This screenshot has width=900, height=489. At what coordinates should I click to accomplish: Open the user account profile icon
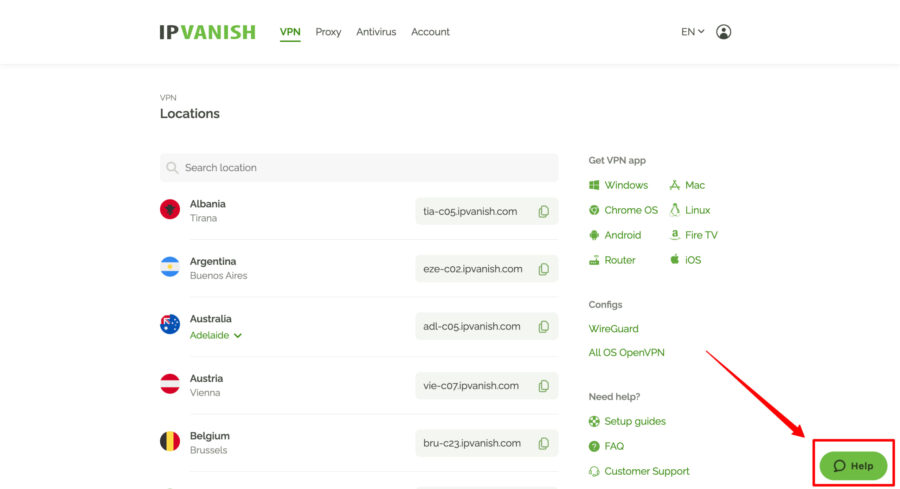tap(724, 32)
